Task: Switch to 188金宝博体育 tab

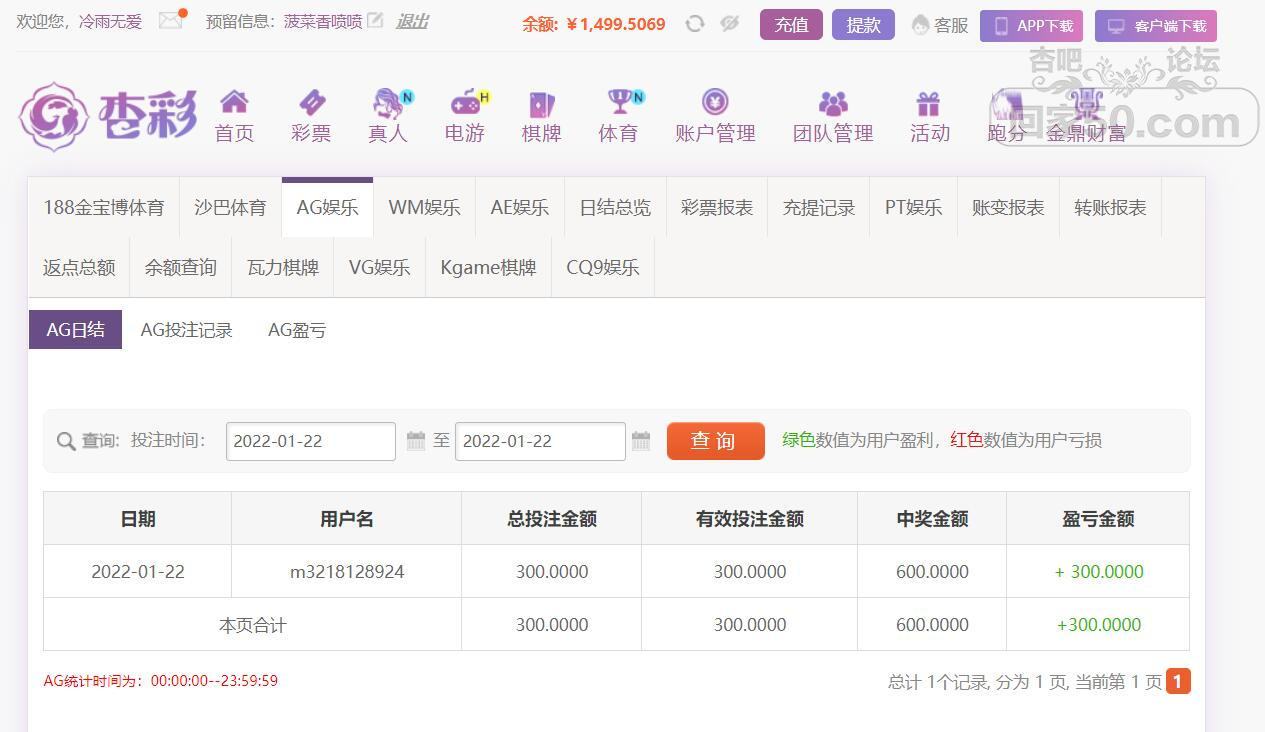Action: click(x=104, y=208)
